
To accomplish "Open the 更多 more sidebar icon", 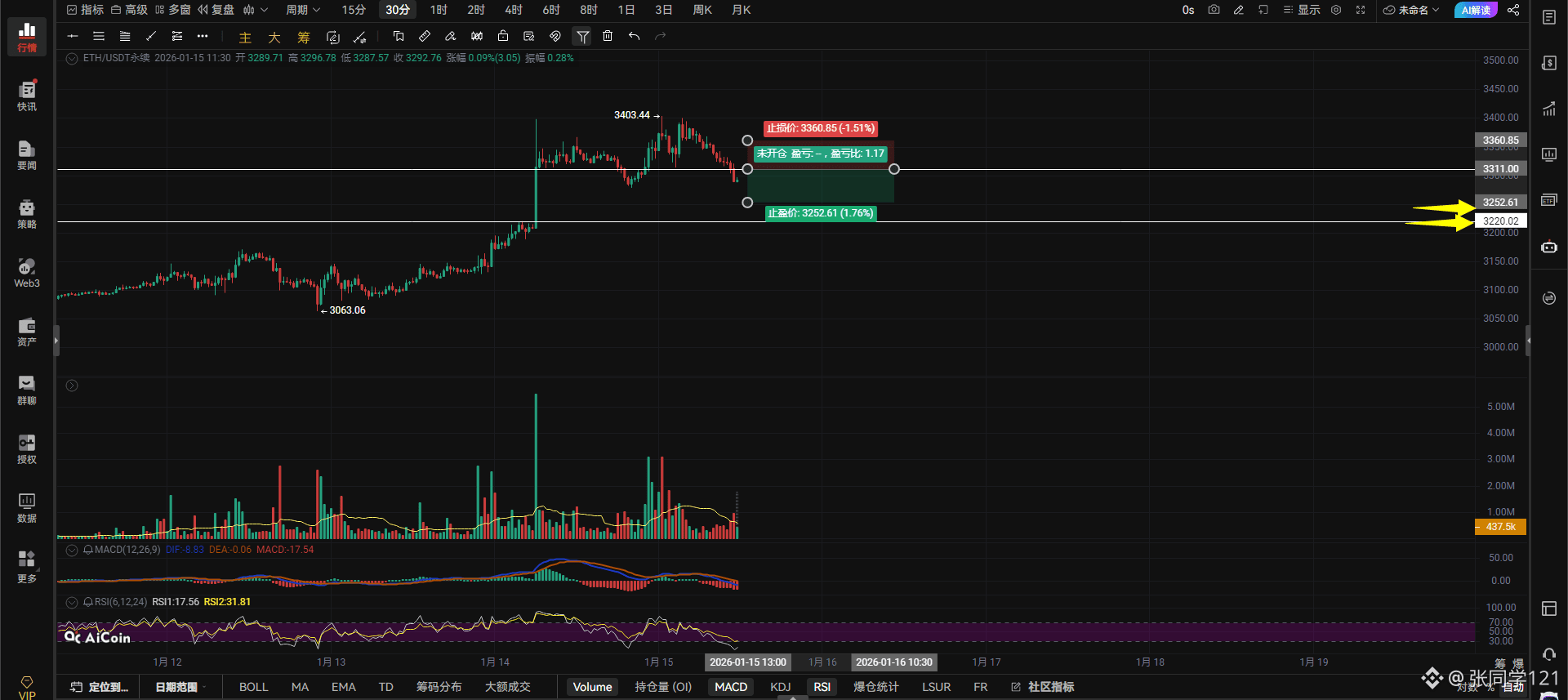I will tap(27, 566).
